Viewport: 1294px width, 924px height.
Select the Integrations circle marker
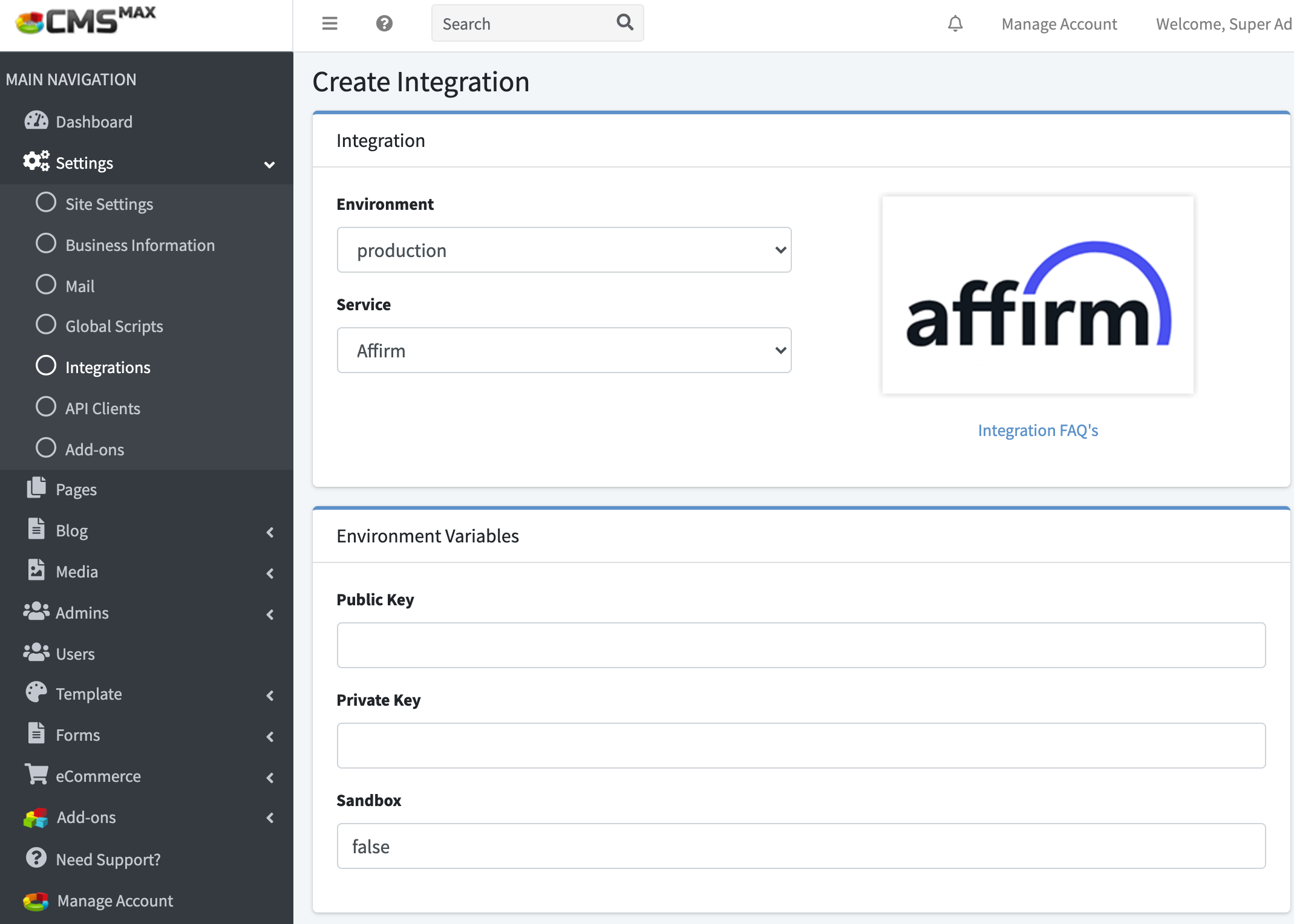pyautogui.click(x=46, y=366)
